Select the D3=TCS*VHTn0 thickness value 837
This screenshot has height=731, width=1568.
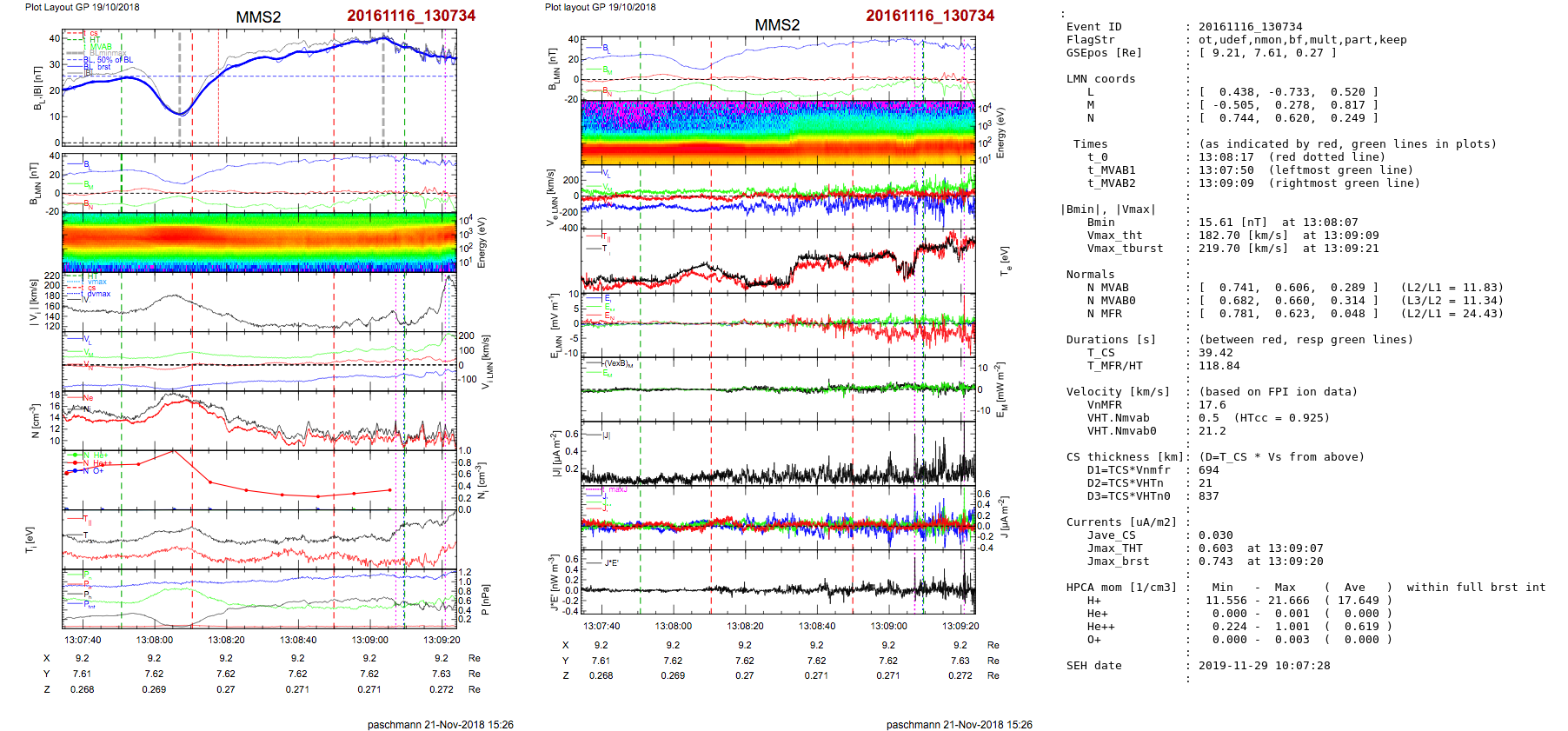tap(1208, 496)
